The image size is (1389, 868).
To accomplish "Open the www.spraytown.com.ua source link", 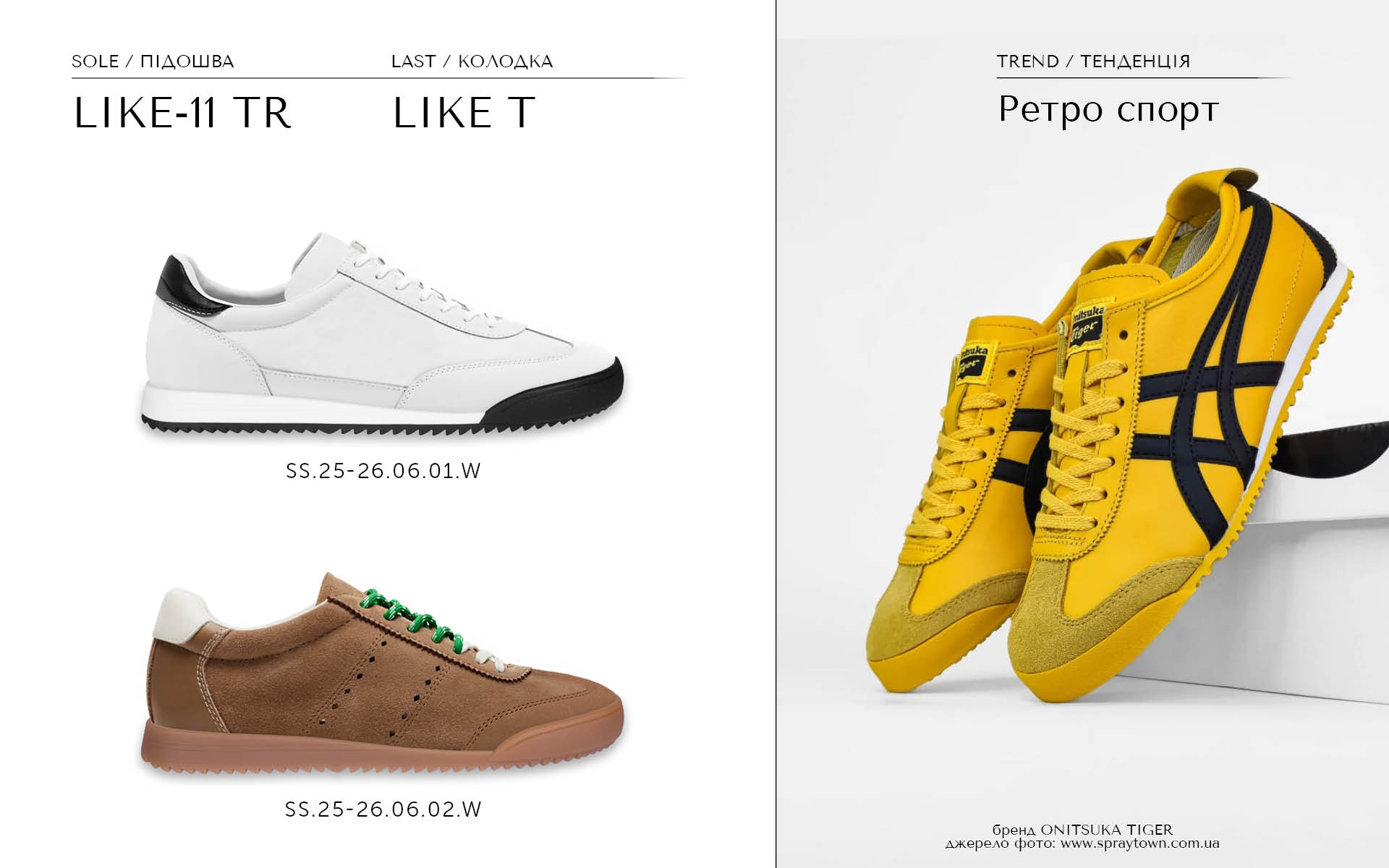I will tap(1140, 843).
